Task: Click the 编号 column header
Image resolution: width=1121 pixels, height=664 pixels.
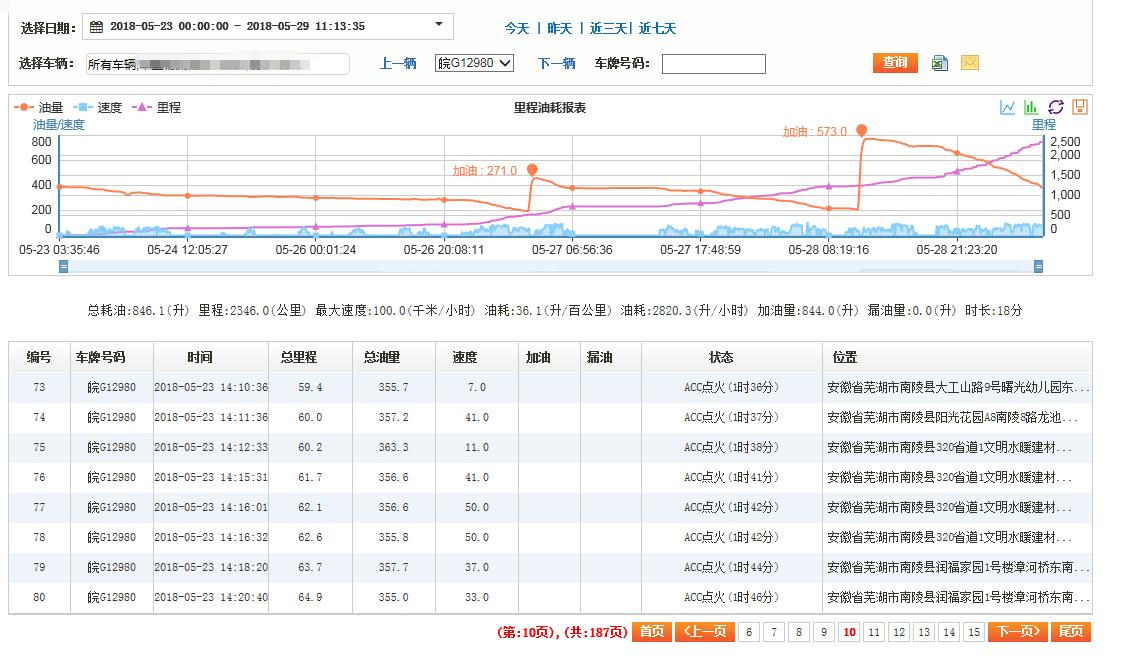Action: 39,357
